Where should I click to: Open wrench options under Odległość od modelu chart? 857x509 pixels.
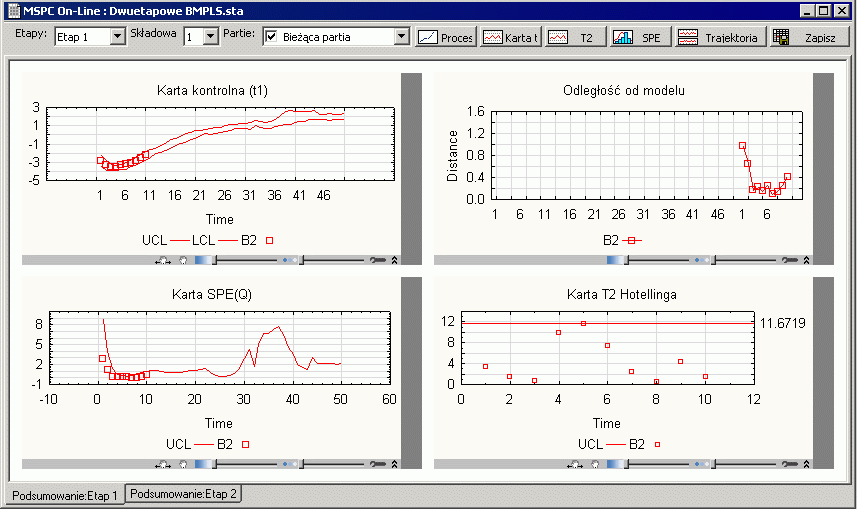click(790, 260)
